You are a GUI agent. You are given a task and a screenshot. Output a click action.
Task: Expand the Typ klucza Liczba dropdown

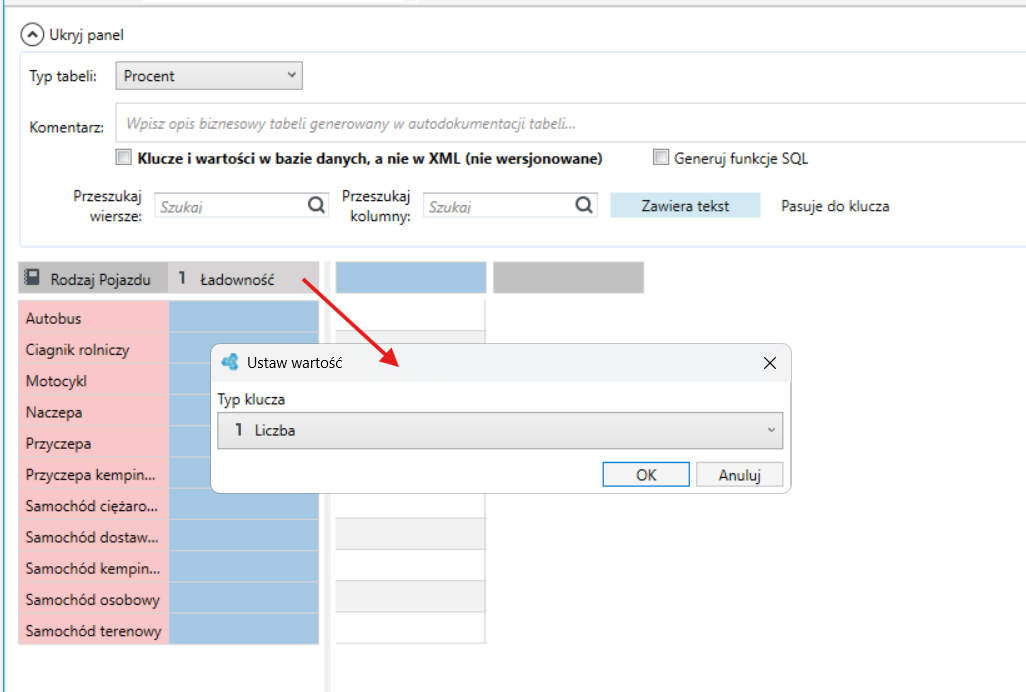500,430
